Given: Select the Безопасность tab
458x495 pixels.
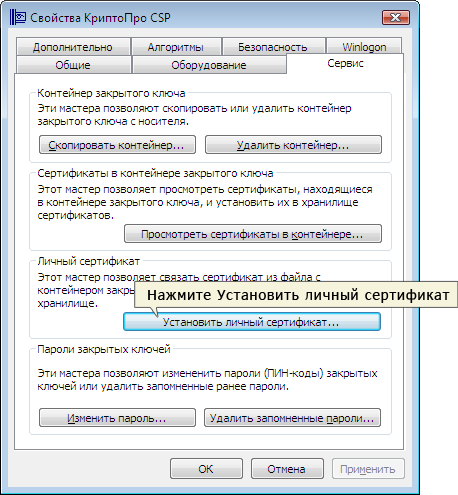Looking at the screenshot, I should pyautogui.click(x=273, y=47).
